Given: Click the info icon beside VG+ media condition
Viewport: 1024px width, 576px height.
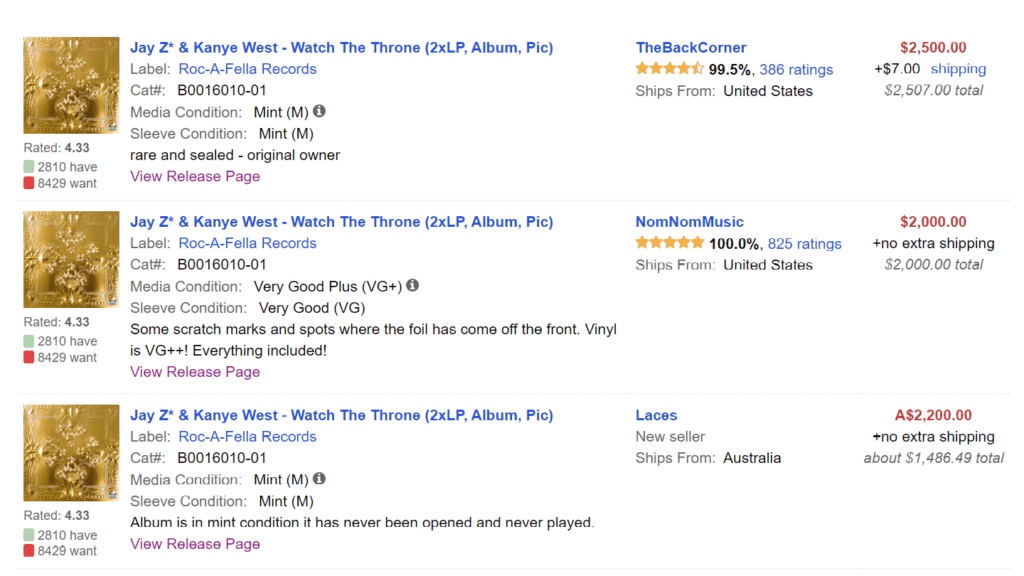Looking at the screenshot, I should [413, 286].
